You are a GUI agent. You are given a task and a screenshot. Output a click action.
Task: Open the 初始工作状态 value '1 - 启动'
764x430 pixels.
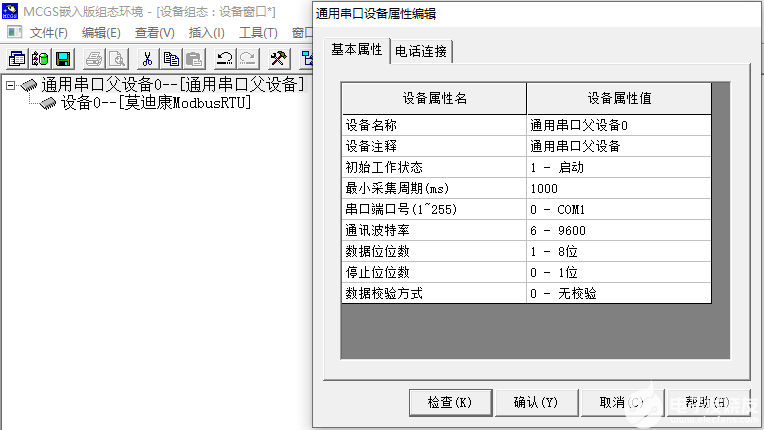point(619,168)
